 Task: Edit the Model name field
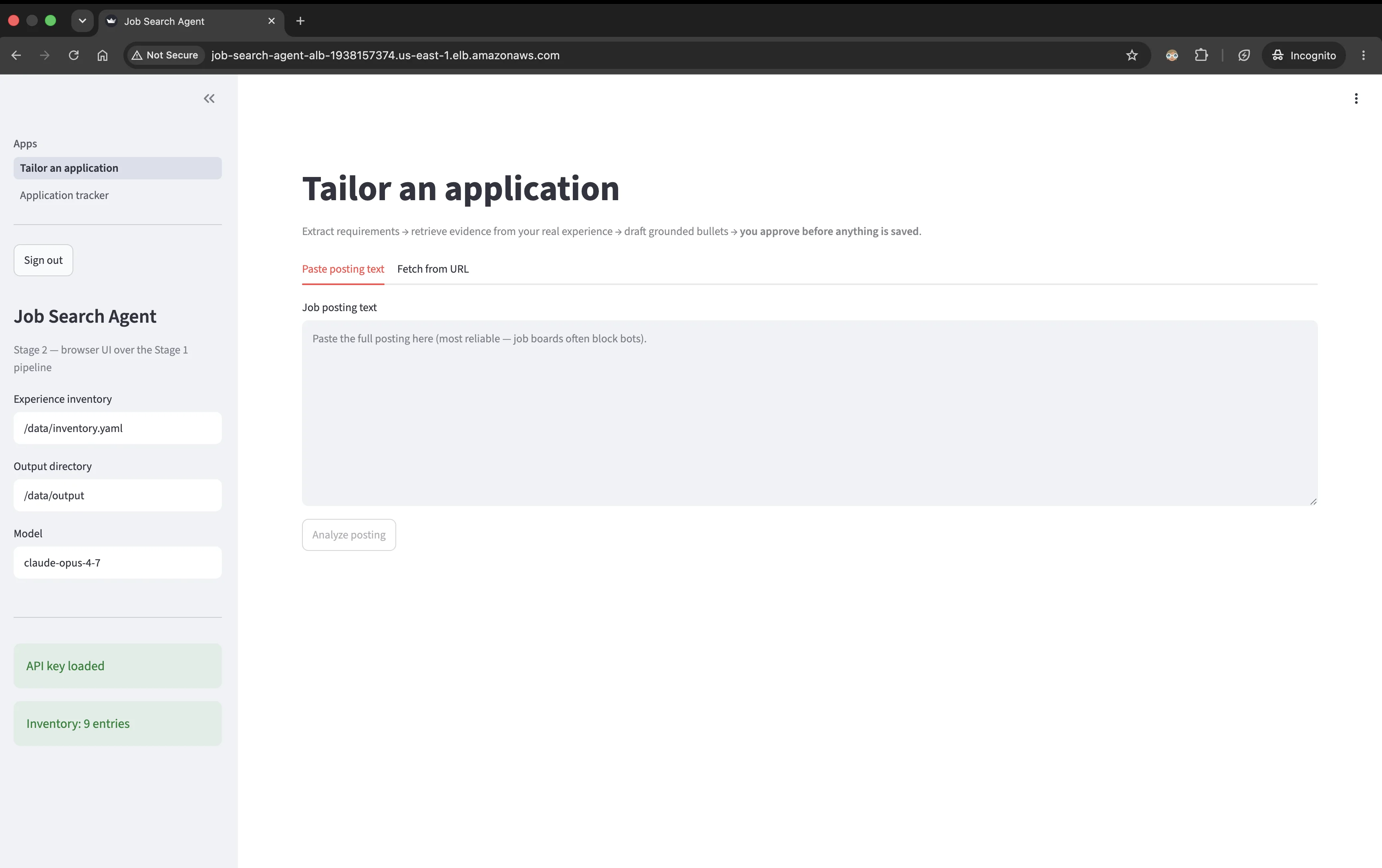(118, 563)
